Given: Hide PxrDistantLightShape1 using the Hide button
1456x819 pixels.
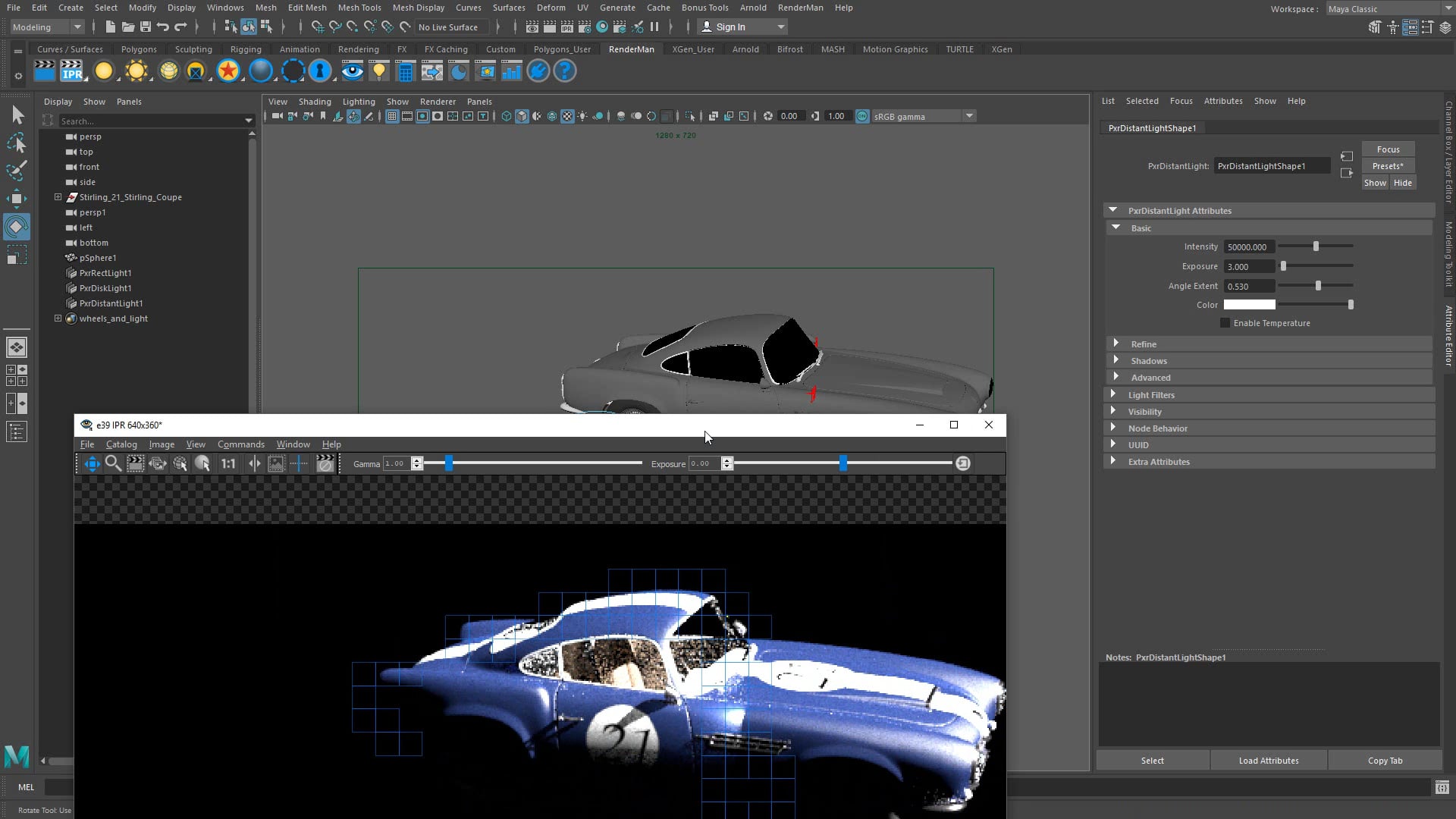Looking at the screenshot, I should pyautogui.click(x=1402, y=182).
